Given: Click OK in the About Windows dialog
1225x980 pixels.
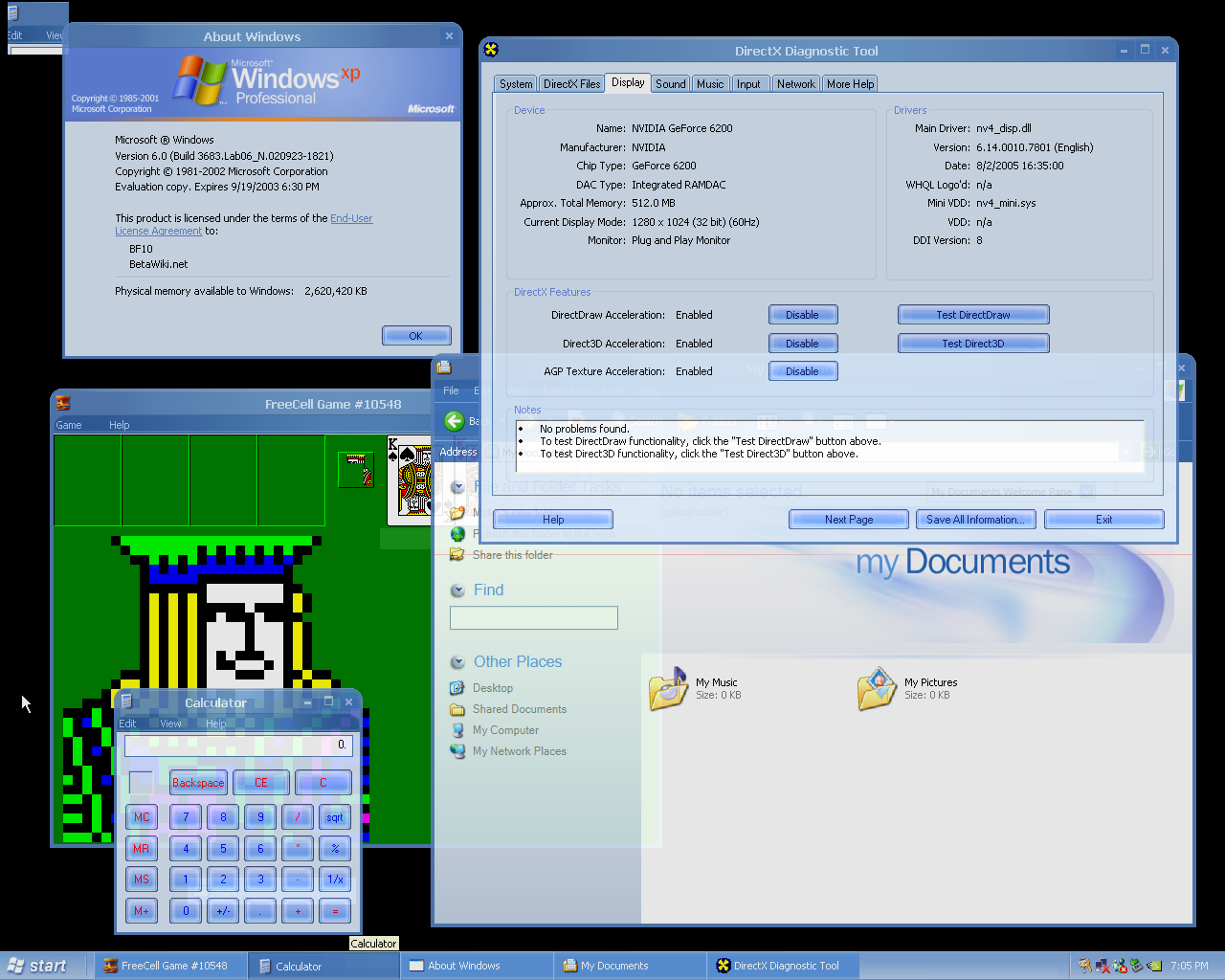Looking at the screenshot, I should tap(416, 336).
